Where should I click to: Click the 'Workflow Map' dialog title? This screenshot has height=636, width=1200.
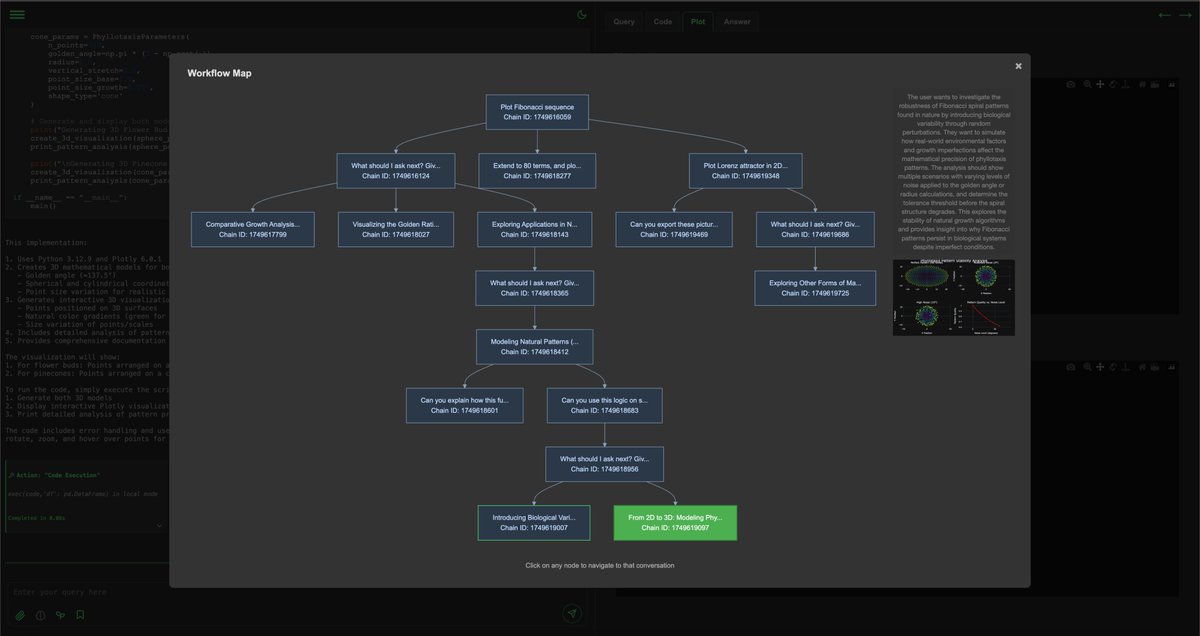coord(219,73)
